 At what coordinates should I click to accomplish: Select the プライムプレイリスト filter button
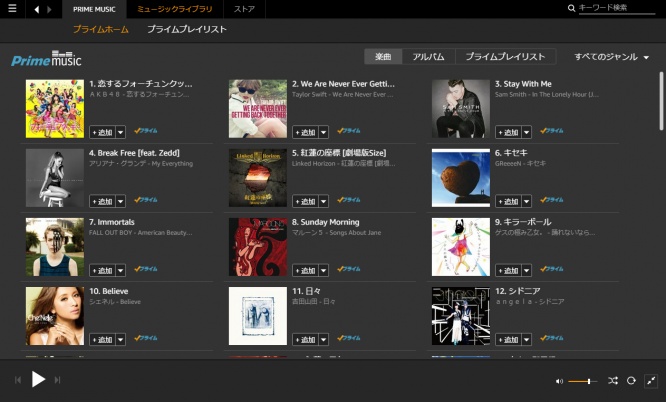point(505,57)
